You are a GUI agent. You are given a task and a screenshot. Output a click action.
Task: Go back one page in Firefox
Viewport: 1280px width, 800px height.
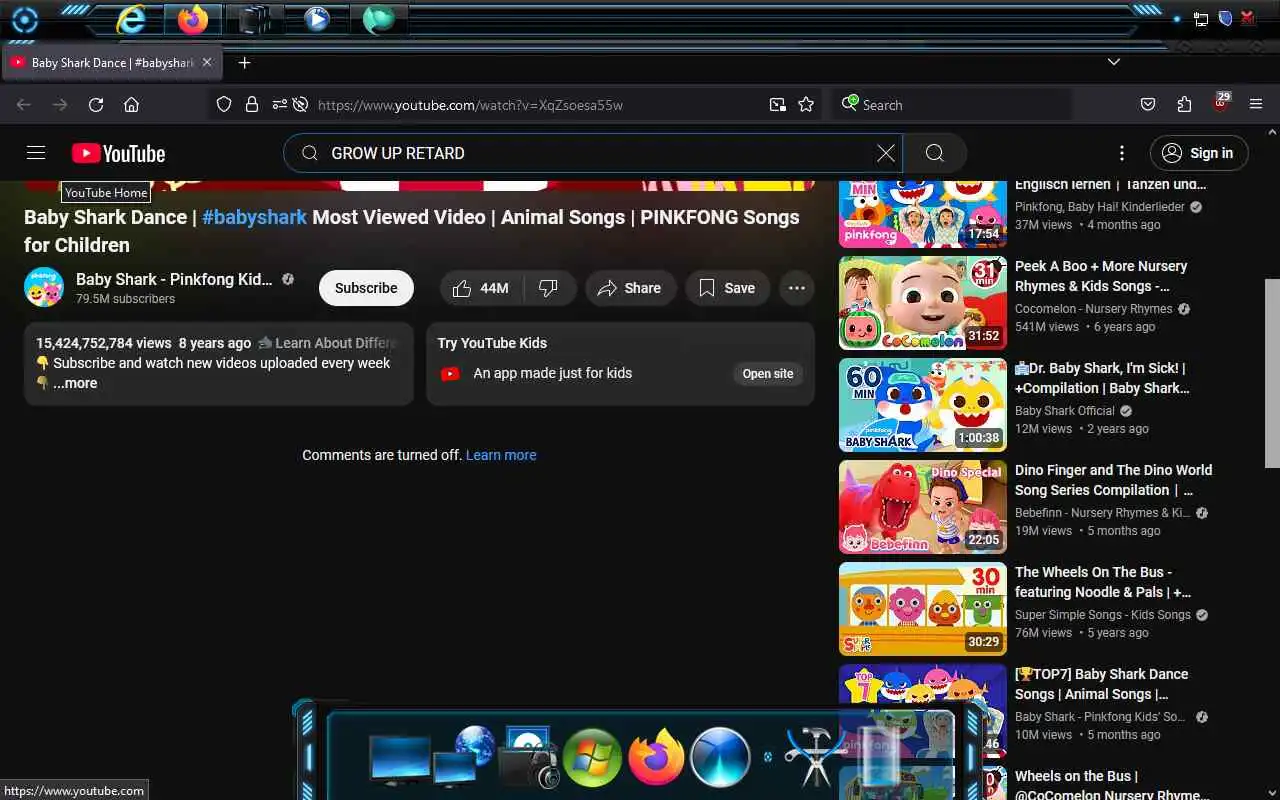pyautogui.click(x=24, y=105)
